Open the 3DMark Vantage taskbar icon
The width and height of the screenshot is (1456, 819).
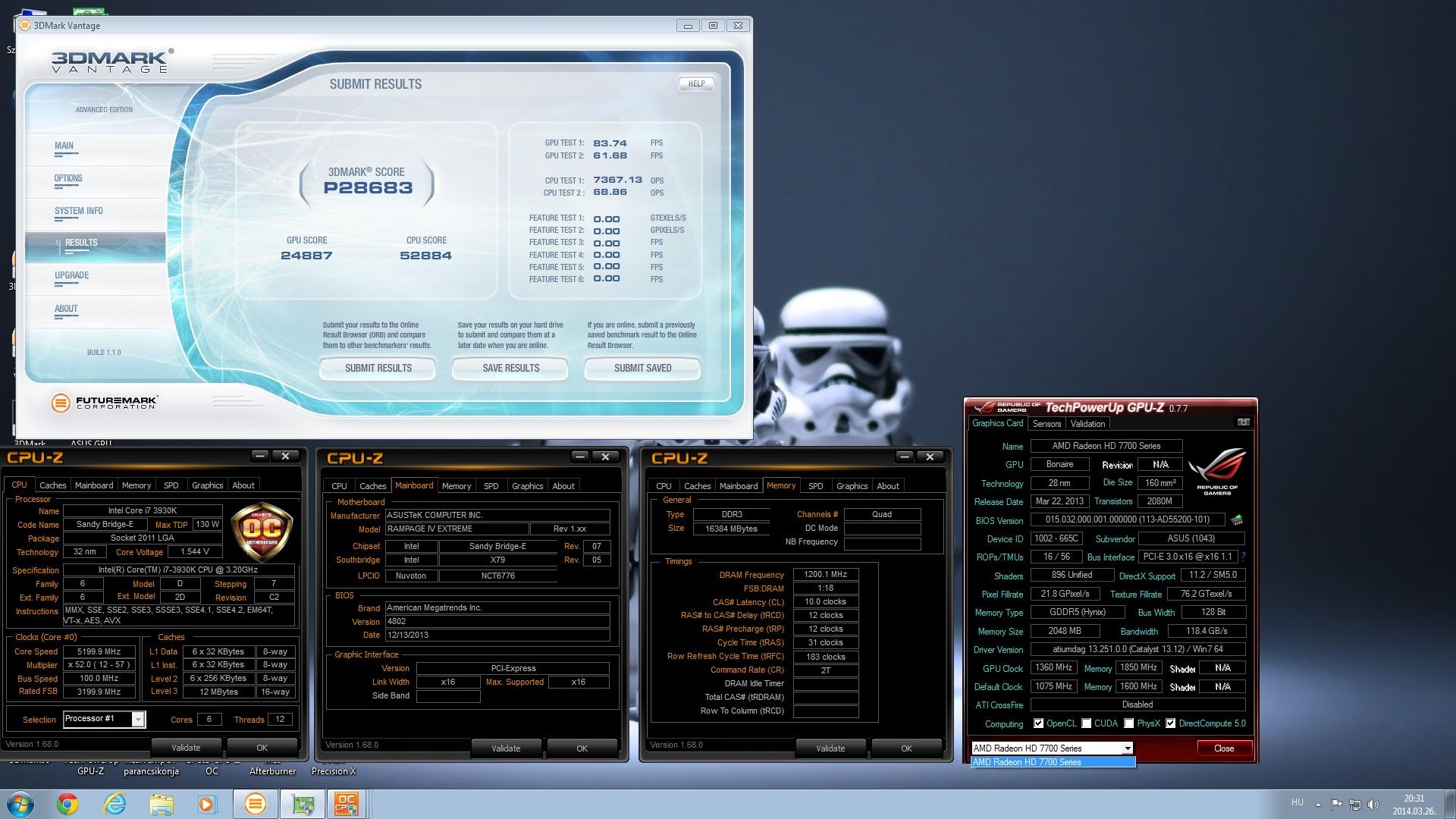256,804
